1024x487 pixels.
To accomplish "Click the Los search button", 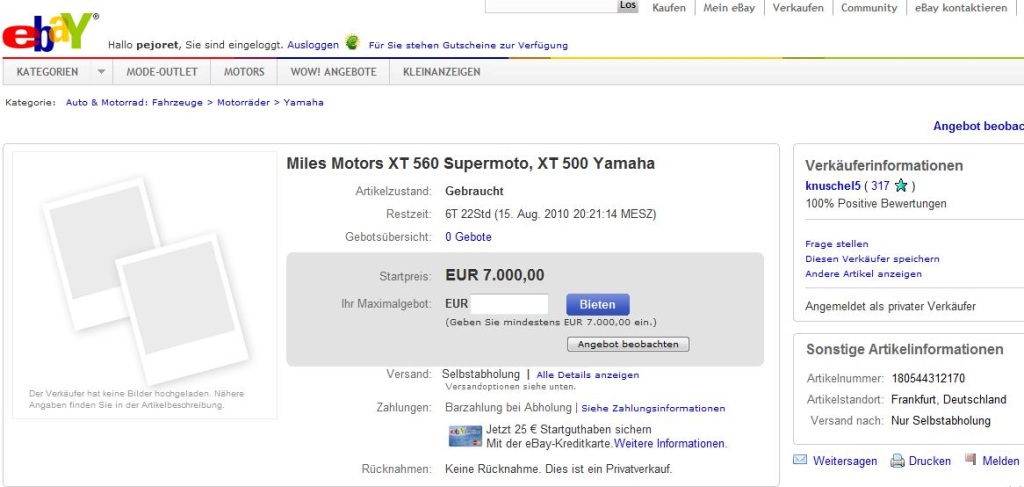I will pyautogui.click(x=628, y=6).
